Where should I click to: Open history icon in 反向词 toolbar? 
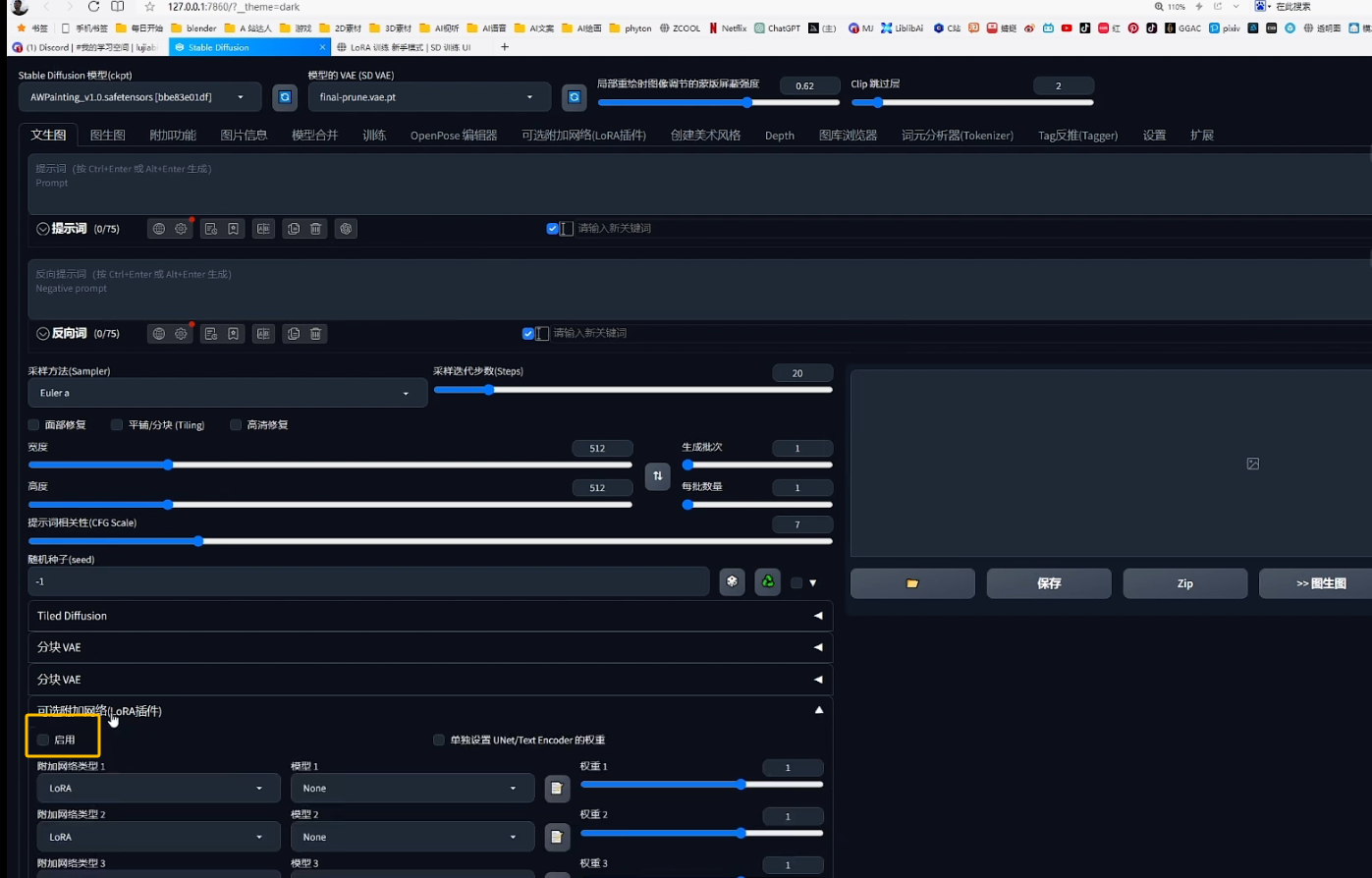[x=211, y=334]
